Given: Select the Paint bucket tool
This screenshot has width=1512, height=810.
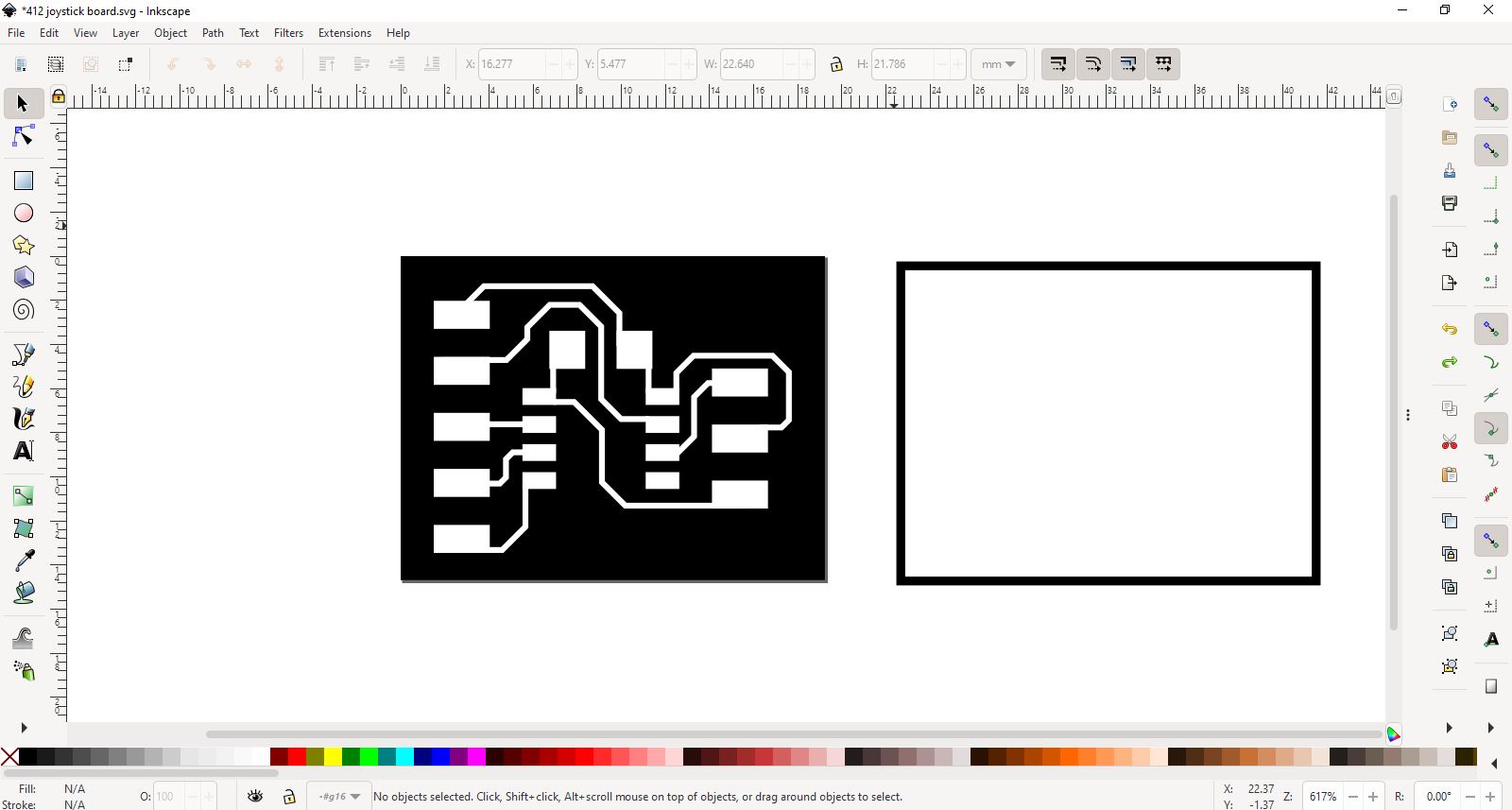Looking at the screenshot, I should pos(24,593).
